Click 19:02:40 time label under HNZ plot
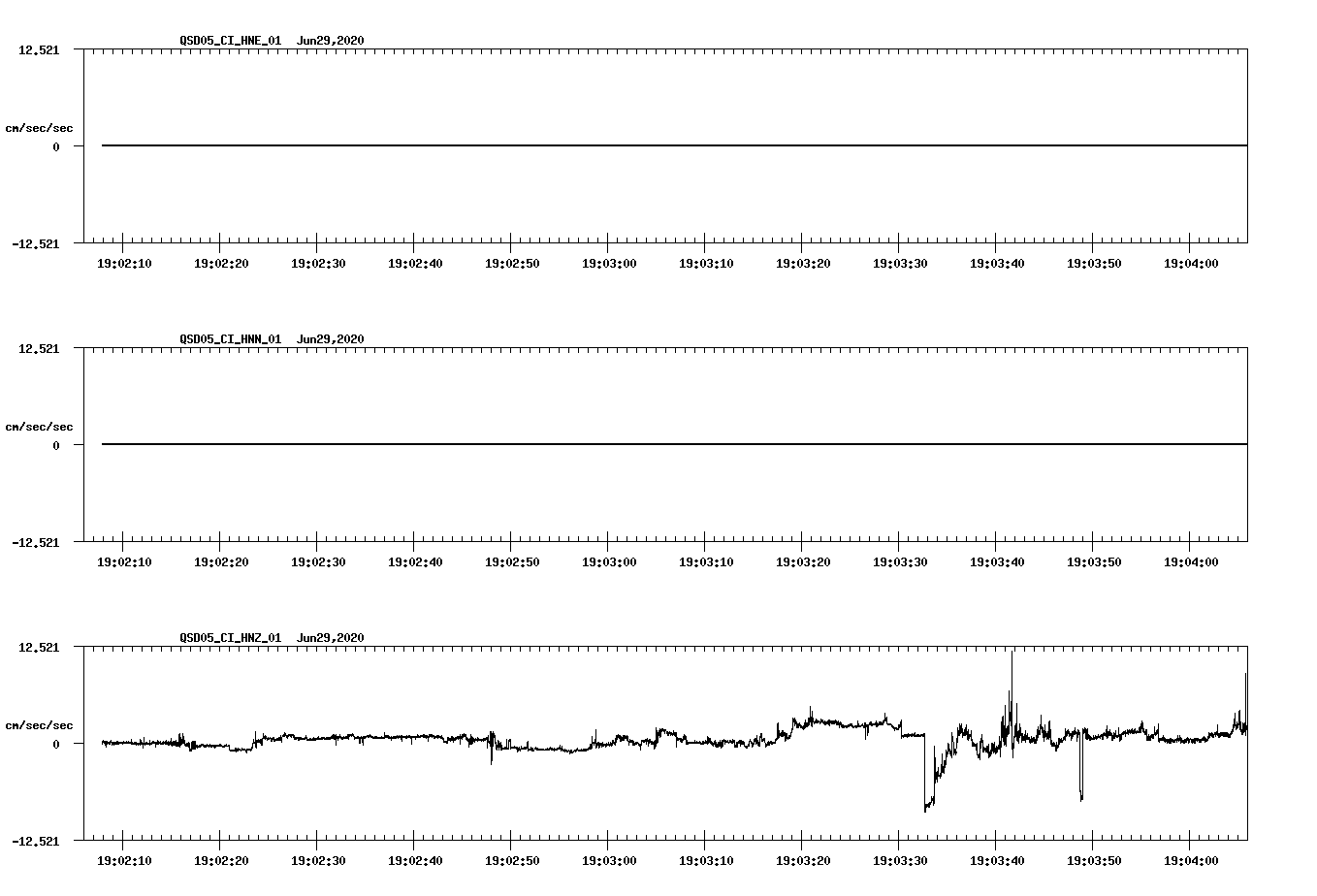 click(x=415, y=861)
